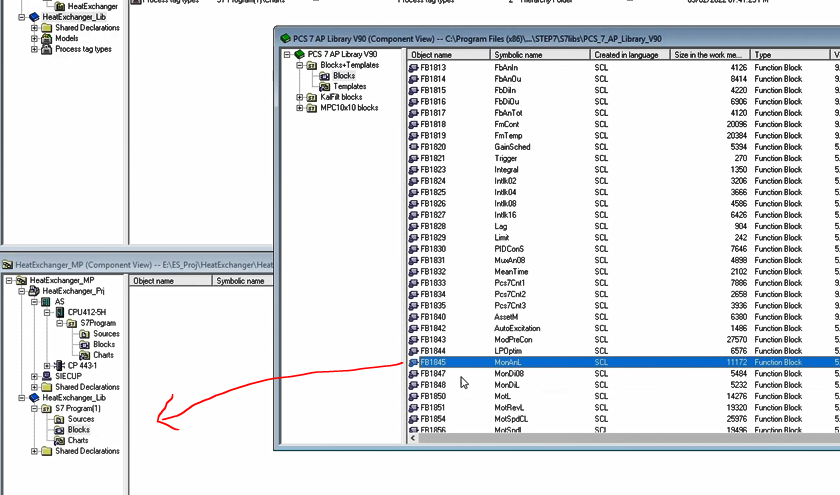Click Models icon in upper project tree
The image size is (840, 495).
[47, 39]
